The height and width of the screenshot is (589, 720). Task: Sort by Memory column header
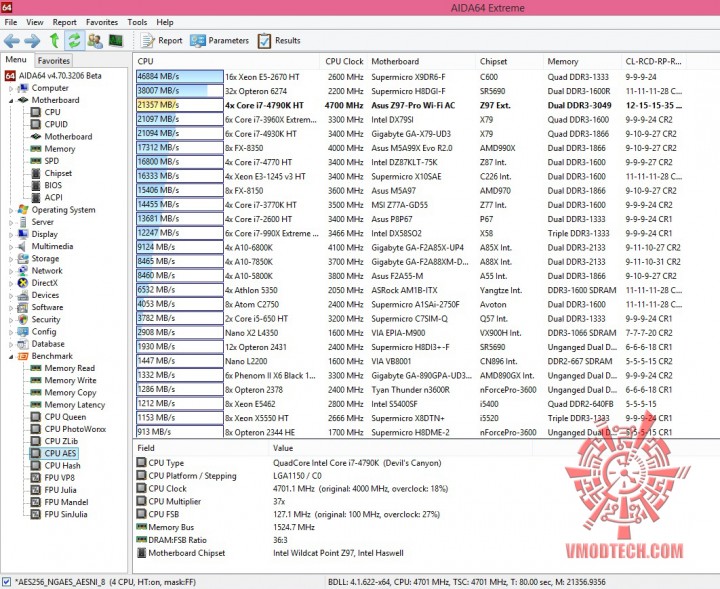tap(582, 62)
